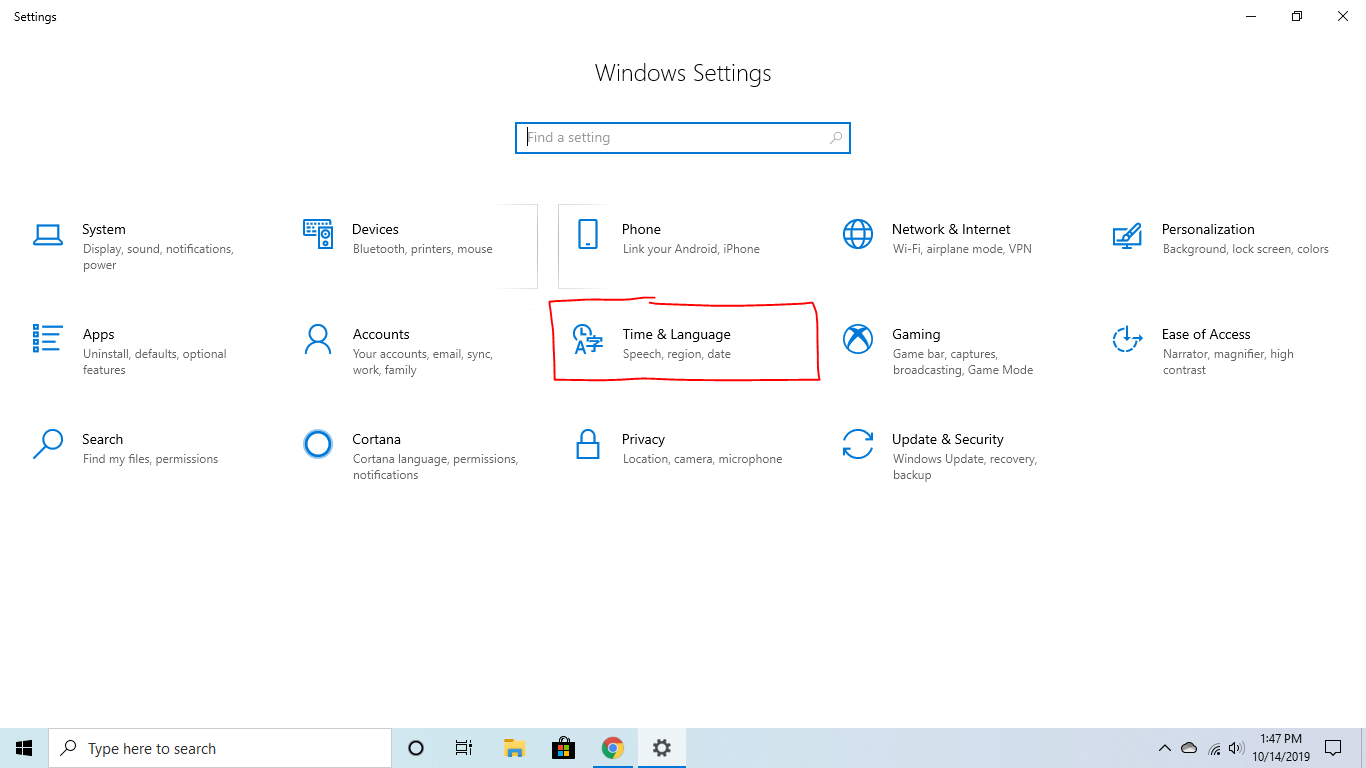
Task: Open the Privacy settings label
Action: tap(643, 439)
